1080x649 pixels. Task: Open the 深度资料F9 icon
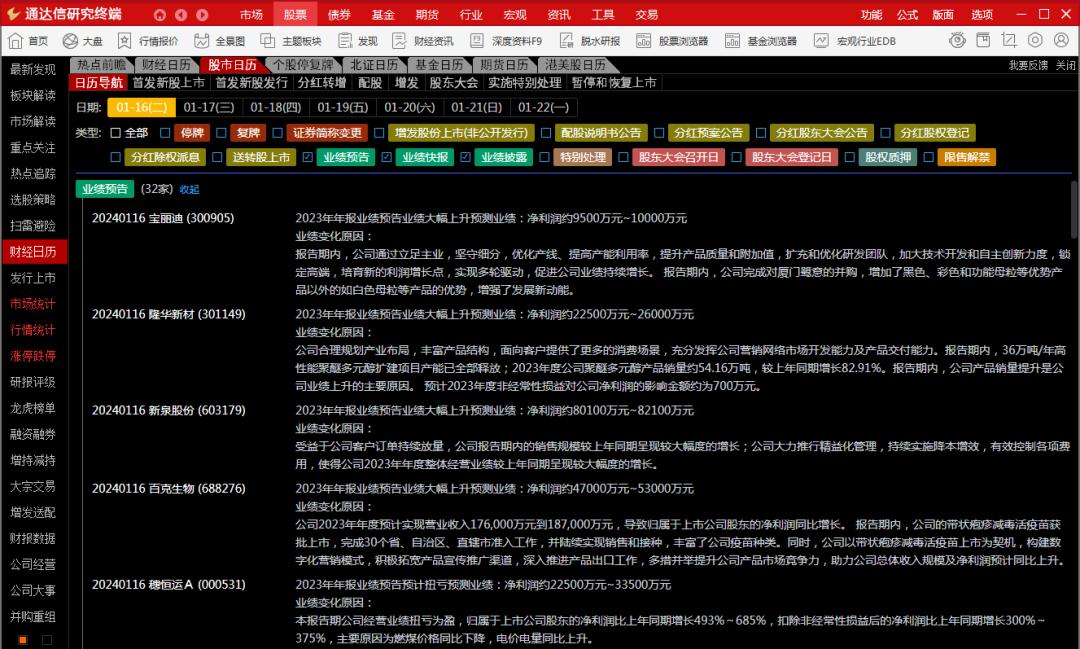coord(476,41)
